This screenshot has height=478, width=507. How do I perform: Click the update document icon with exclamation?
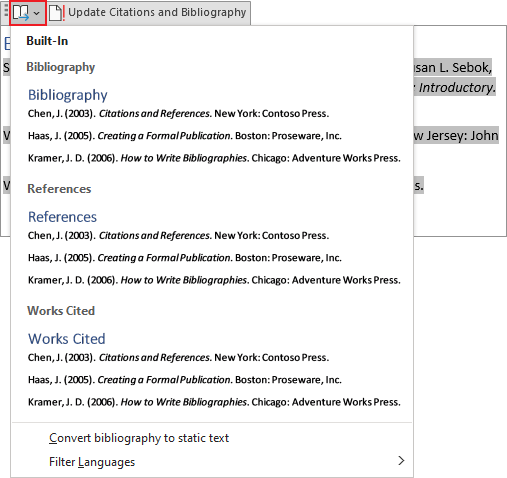(x=57, y=13)
